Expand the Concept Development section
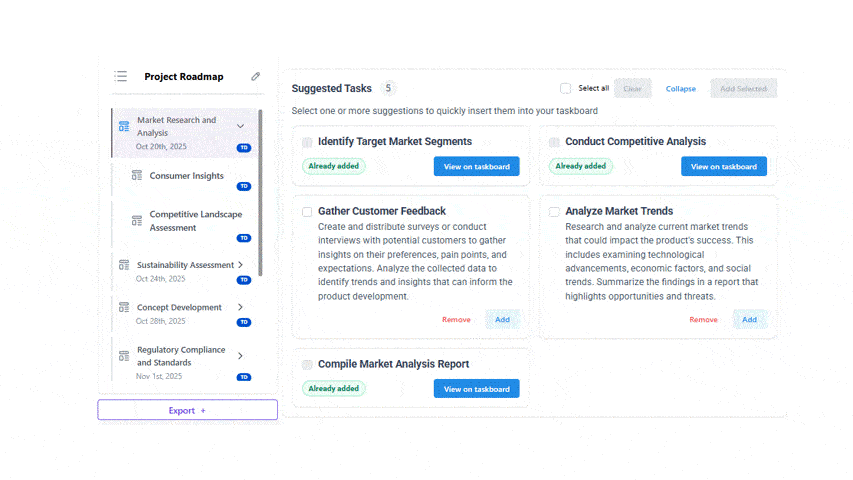This screenshot has width=853, height=480. 240,307
